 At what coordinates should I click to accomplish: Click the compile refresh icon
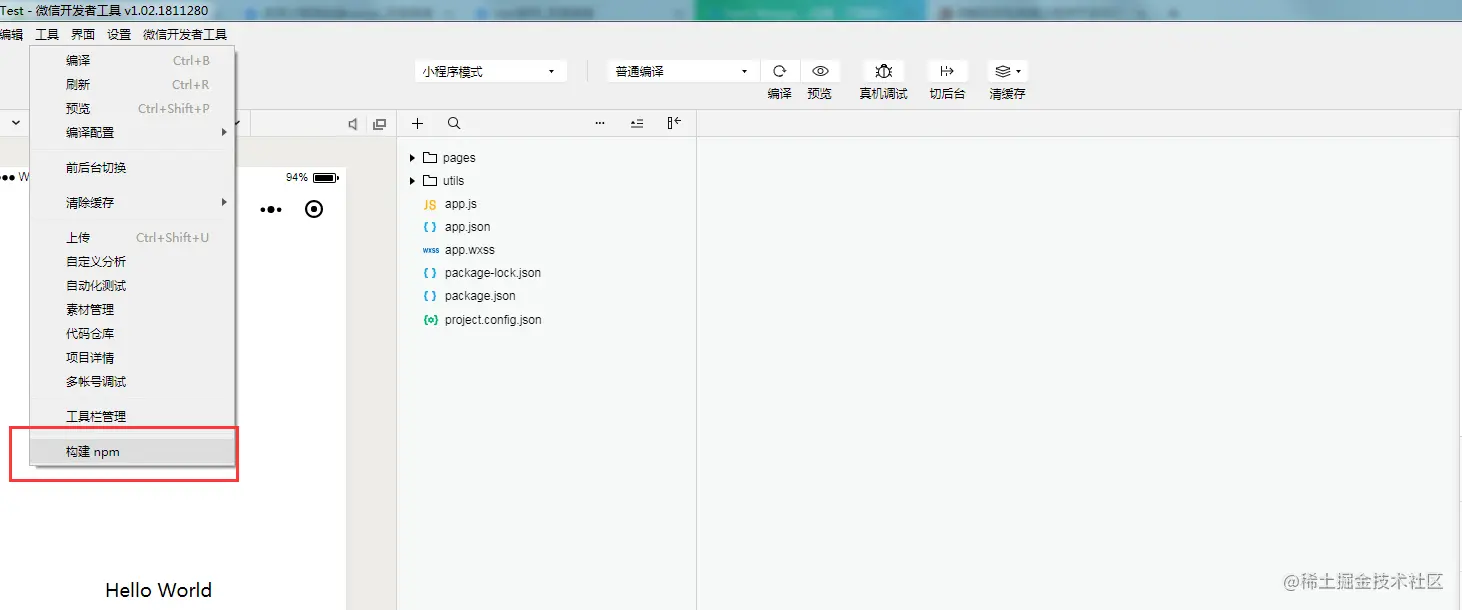(x=780, y=71)
